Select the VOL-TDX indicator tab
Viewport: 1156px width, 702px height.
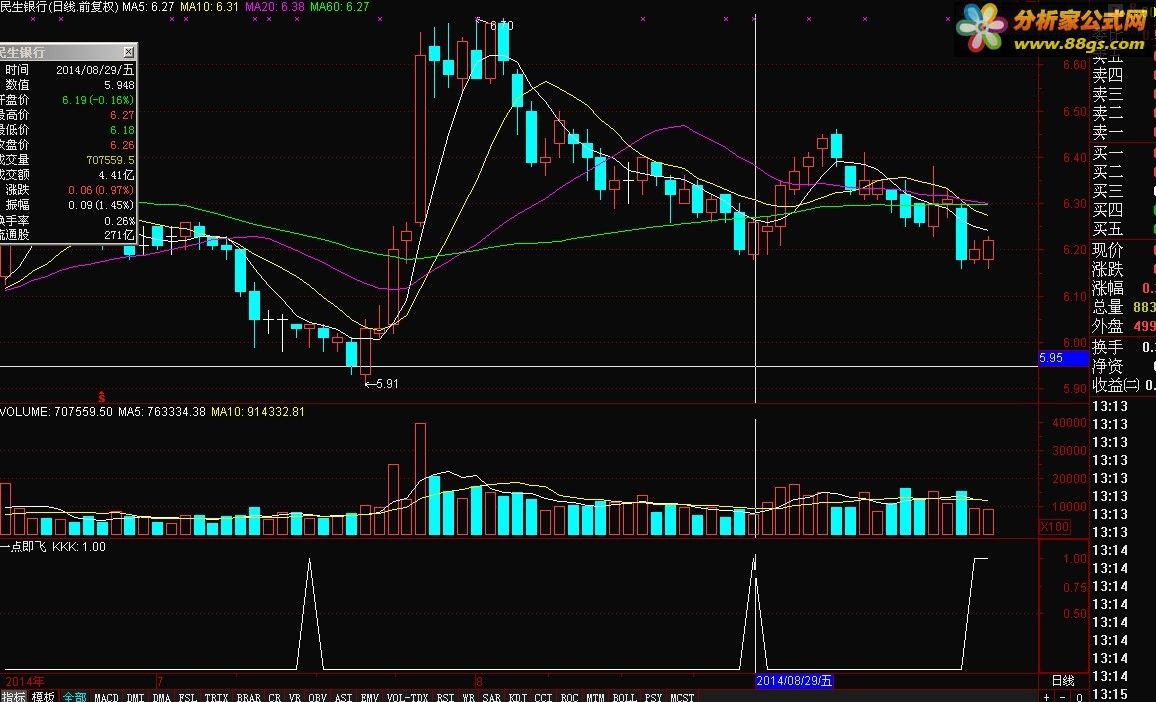tap(408, 697)
